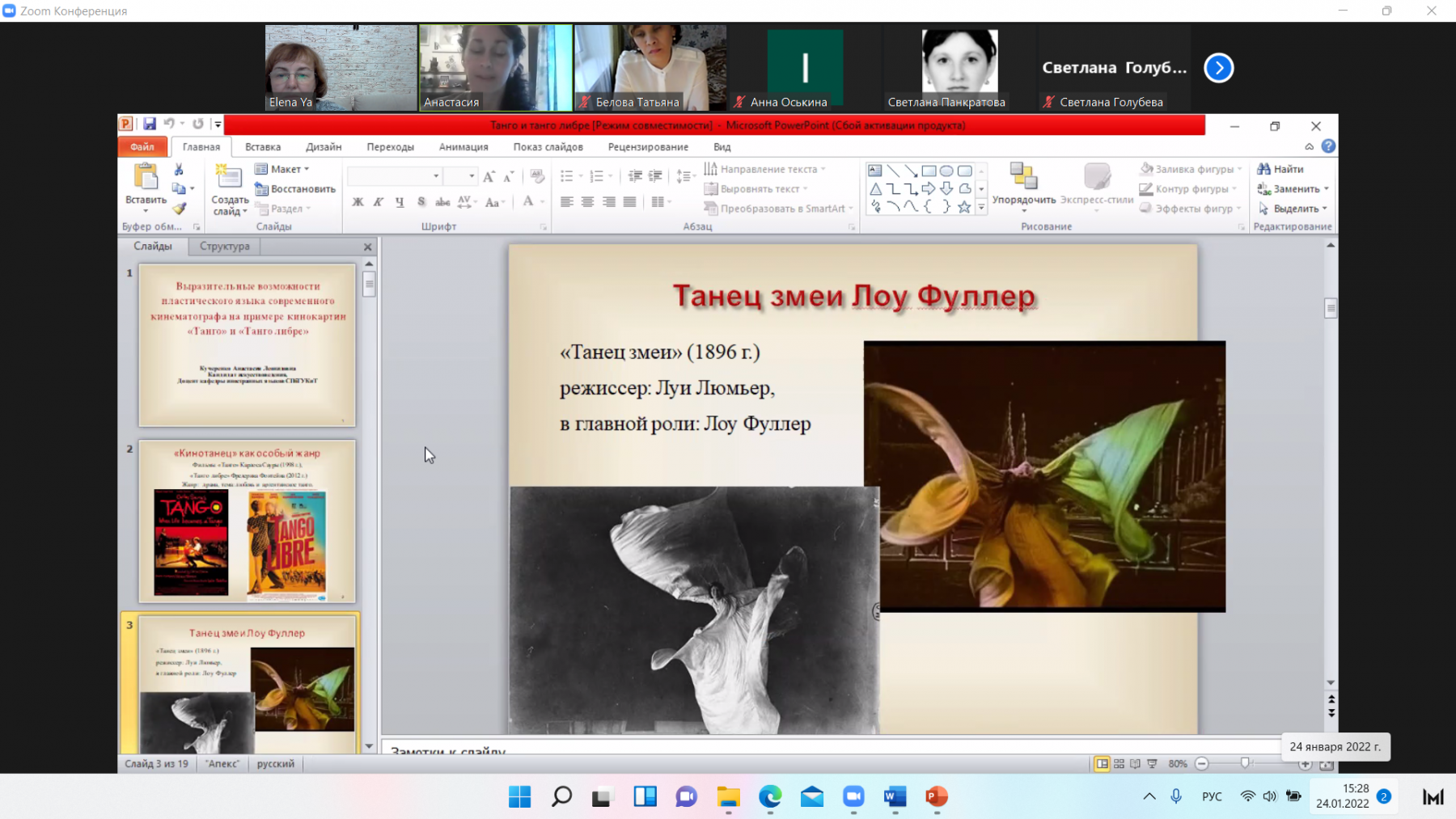
Task: Select the right arrow shape
Action: coord(929,189)
